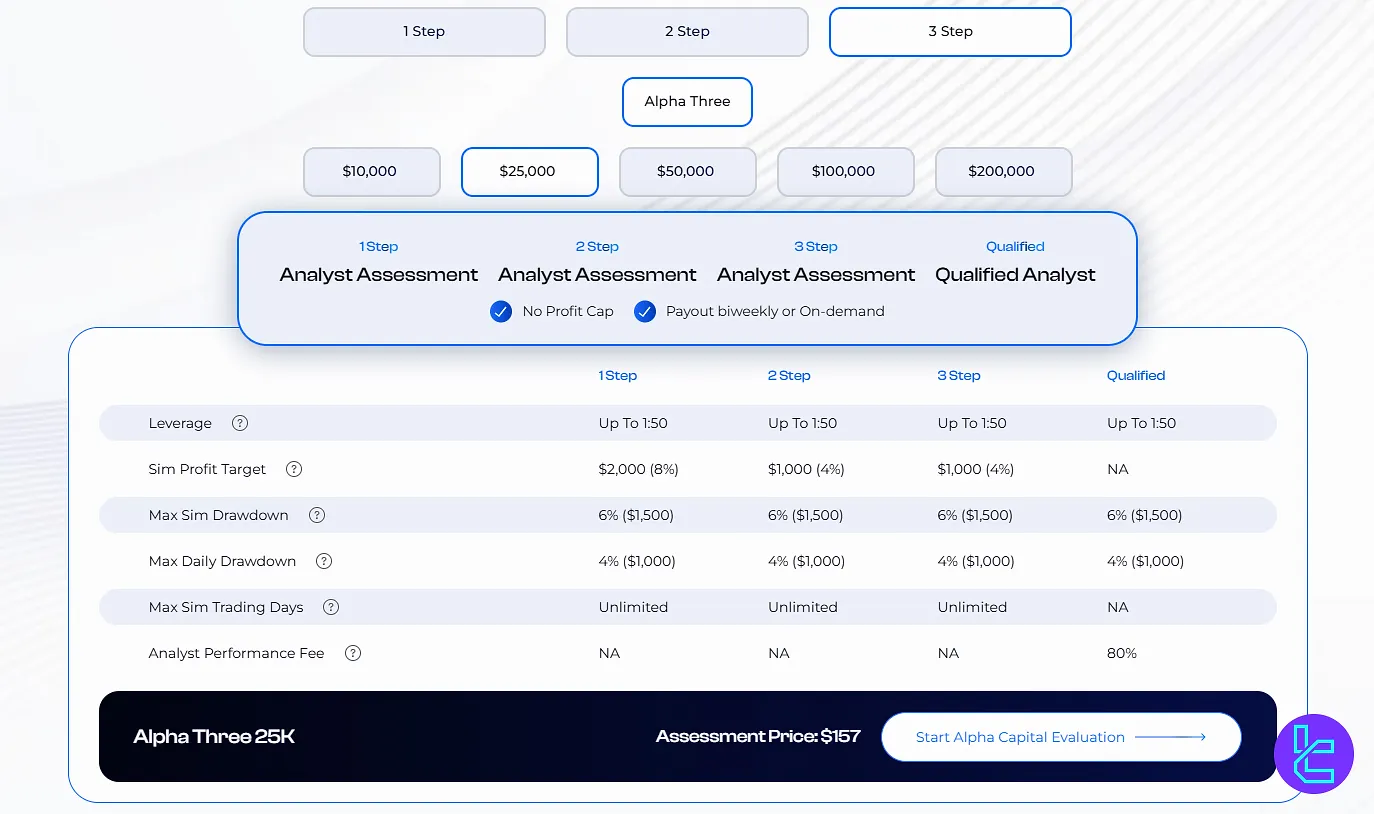Show Max Sim Trading Days help tooltip
The image size is (1374, 814).
[x=331, y=607]
